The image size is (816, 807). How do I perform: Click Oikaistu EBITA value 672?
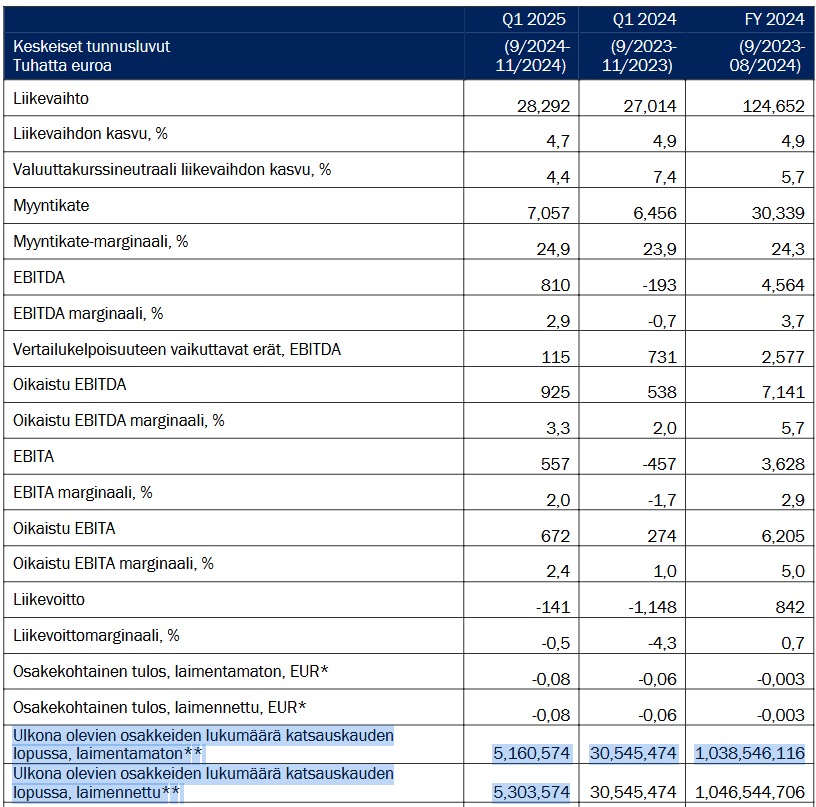(555, 536)
